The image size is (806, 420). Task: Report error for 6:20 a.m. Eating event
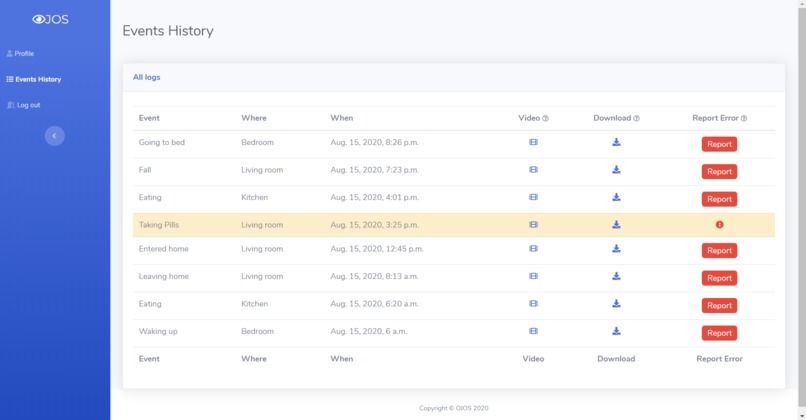pyautogui.click(x=719, y=305)
